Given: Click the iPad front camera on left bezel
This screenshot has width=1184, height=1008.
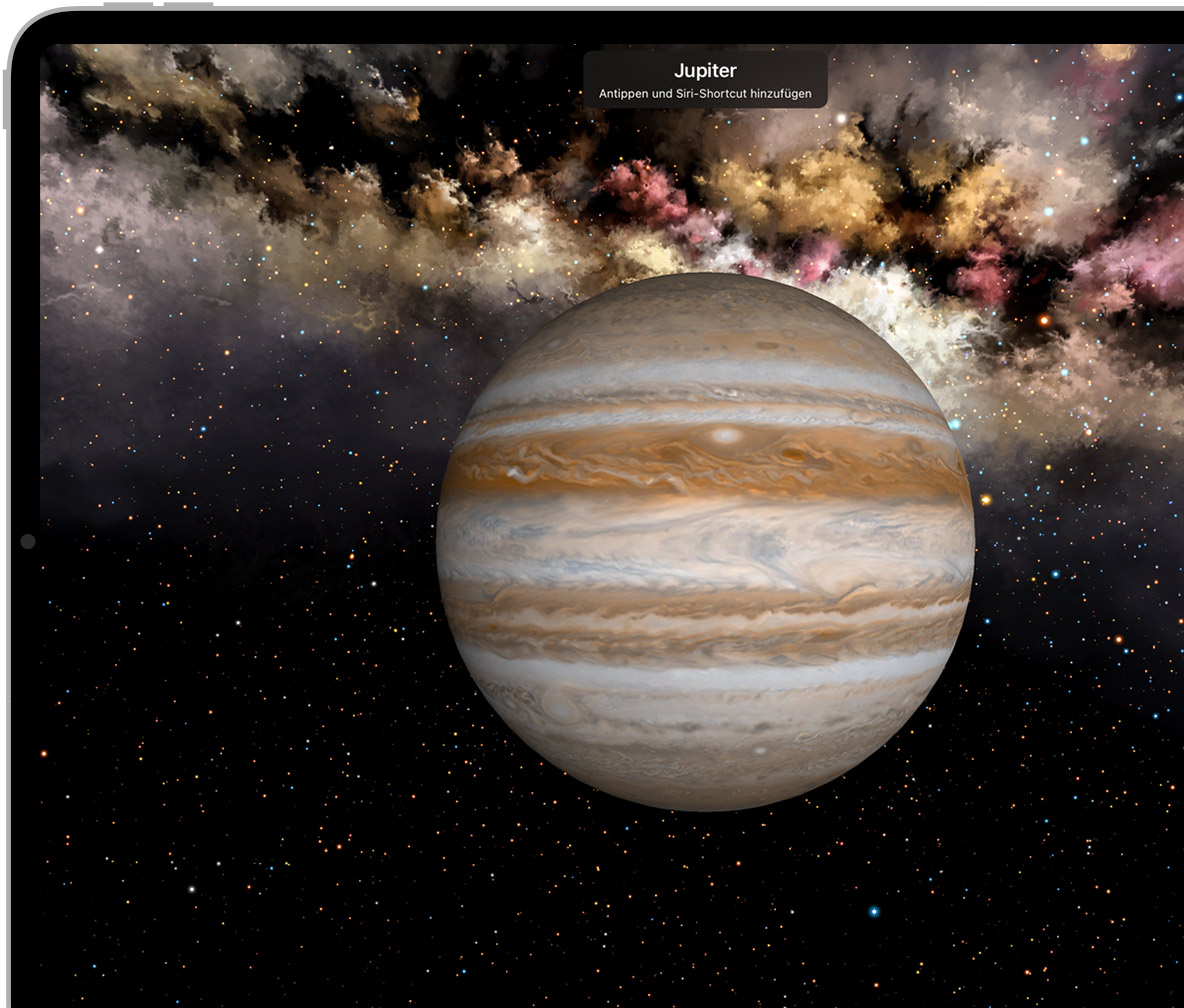Looking at the screenshot, I should pos(27,541).
